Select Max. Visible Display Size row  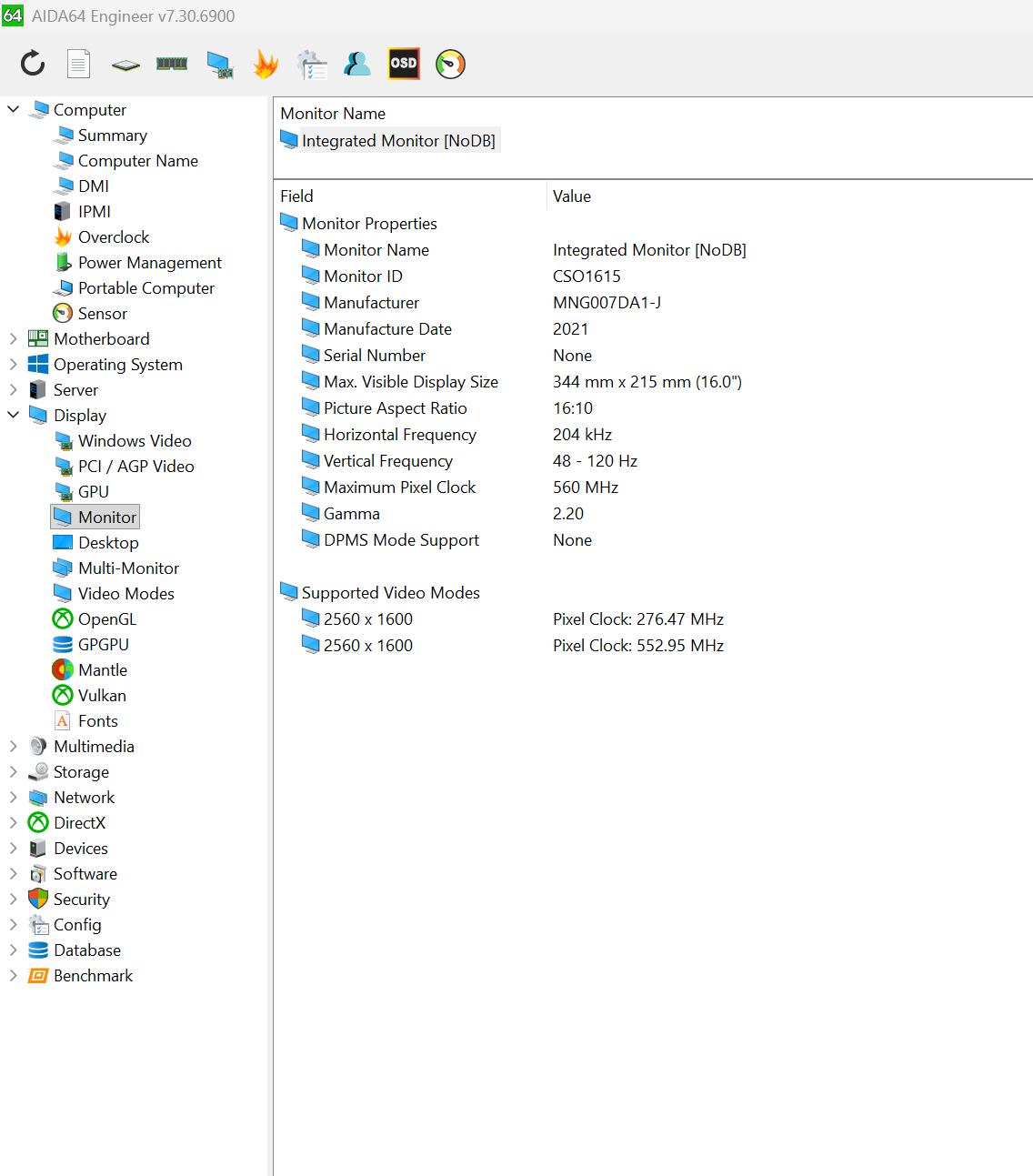pyautogui.click(x=653, y=382)
